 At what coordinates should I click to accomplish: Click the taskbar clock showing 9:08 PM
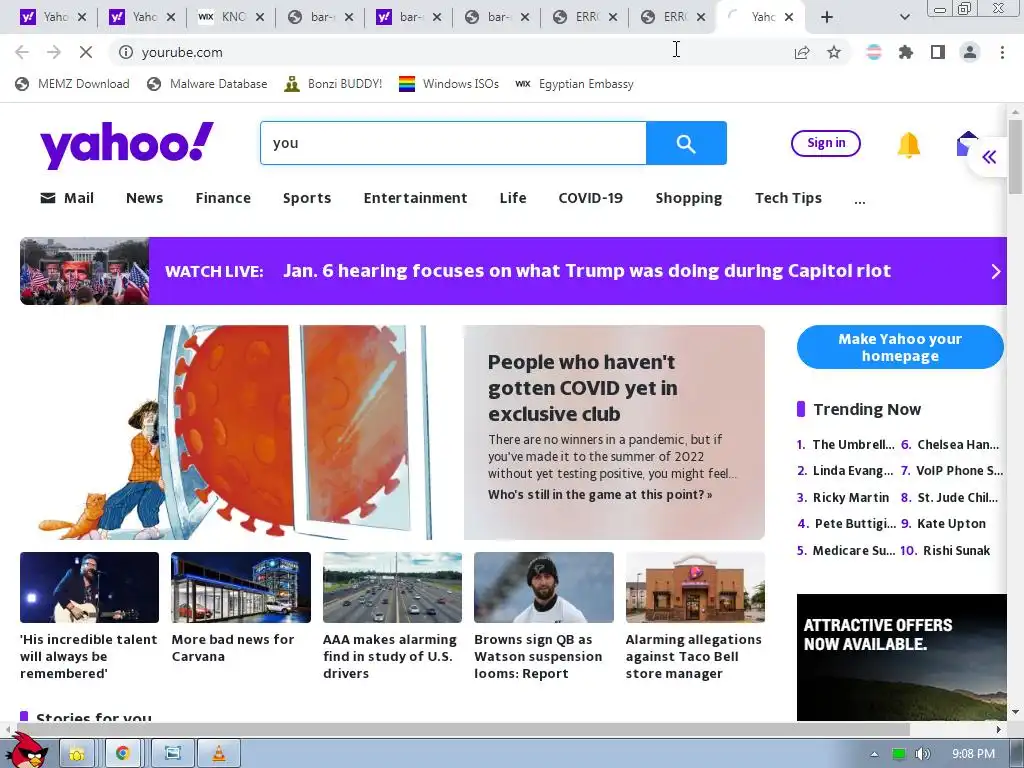pos(973,754)
